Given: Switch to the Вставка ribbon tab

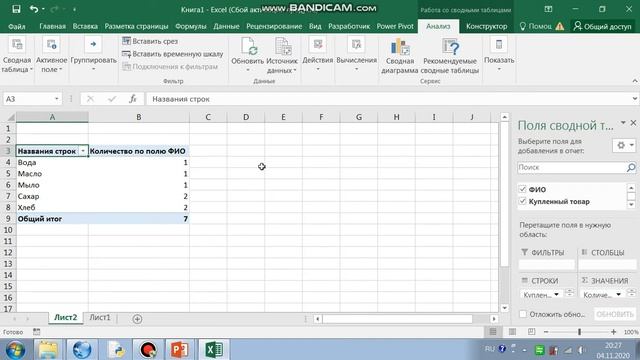Looking at the screenshot, I should [85, 27].
